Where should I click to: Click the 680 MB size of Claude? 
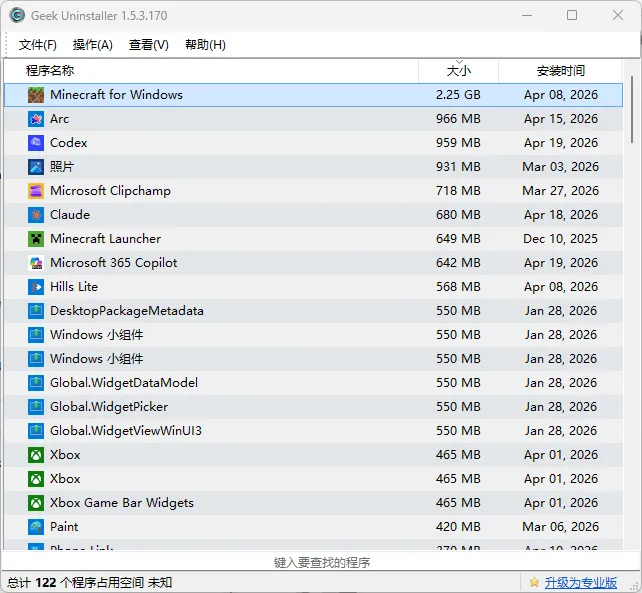point(458,215)
